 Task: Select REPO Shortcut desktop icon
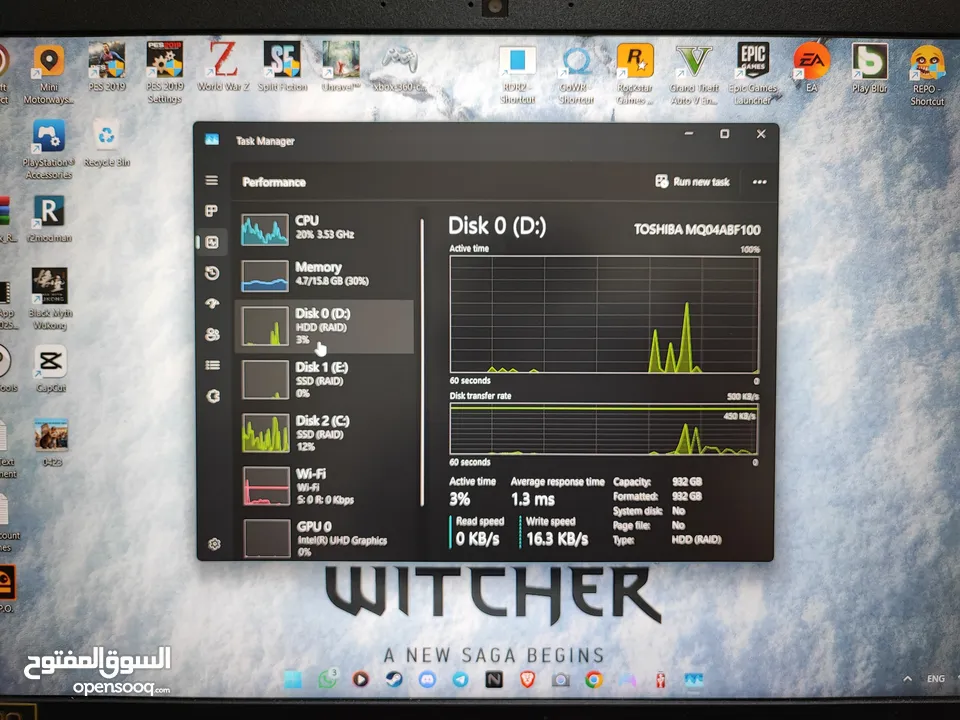point(927,76)
